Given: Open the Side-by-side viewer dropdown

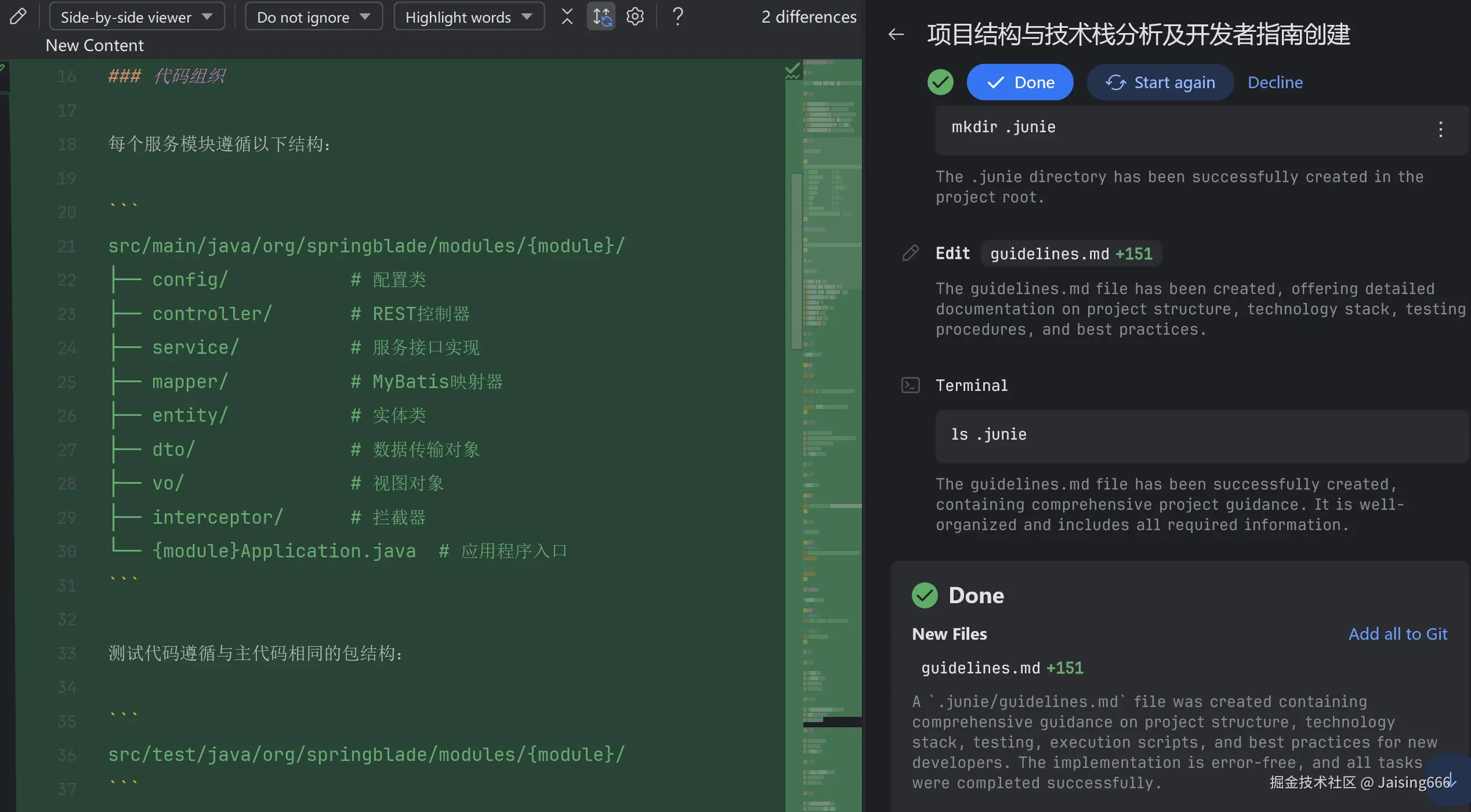Looking at the screenshot, I should (137, 17).
